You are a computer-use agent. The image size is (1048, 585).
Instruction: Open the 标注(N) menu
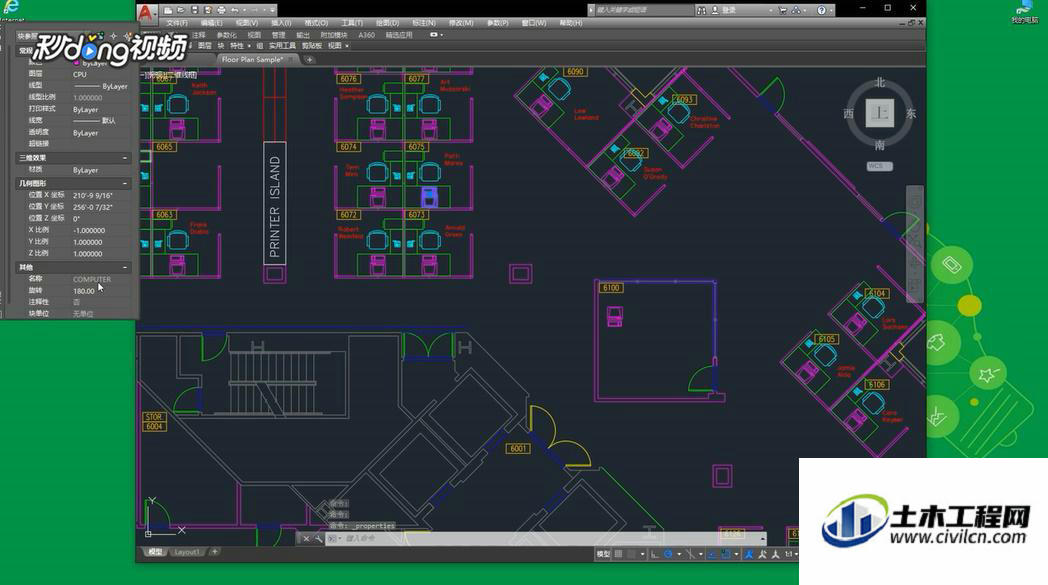pyautogui.click(x=424, y=23)
